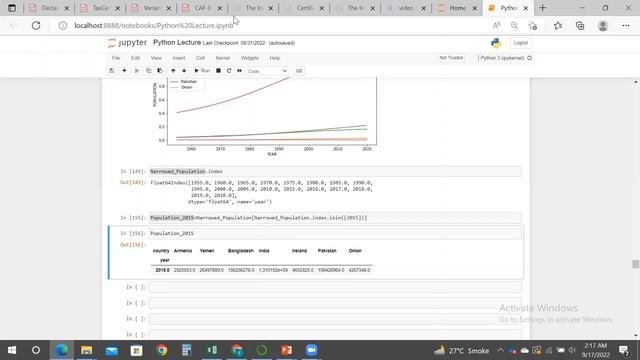Open the browser profile avatar
Viewport: 640px width, 360px height.
coord(603,26)
